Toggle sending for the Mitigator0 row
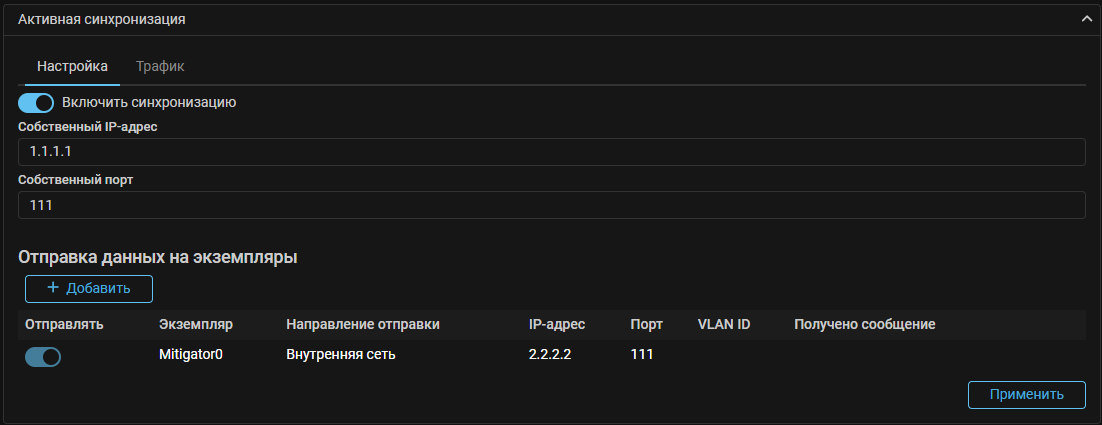The height and width of the screenshot is (425, 1102). pyautogui.click(x=43, y=357)
